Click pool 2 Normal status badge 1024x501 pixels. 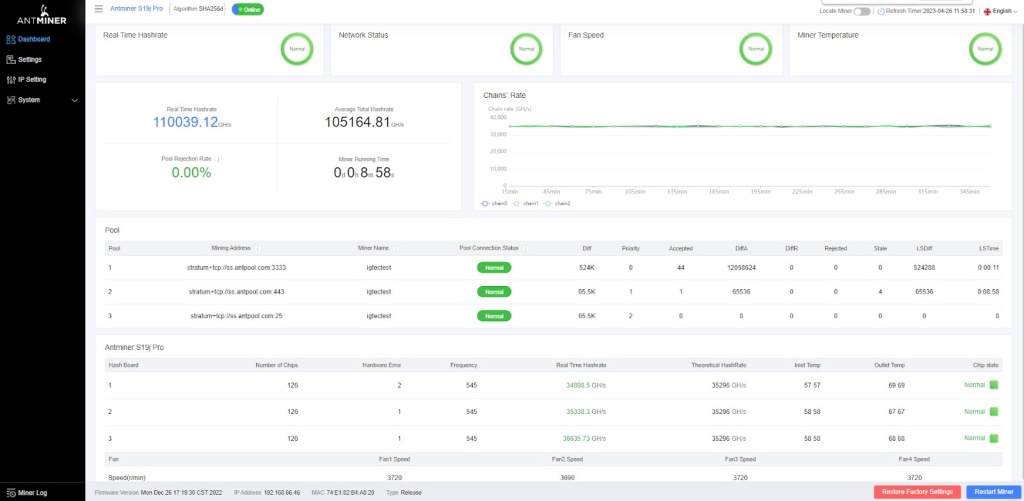pos(494,291)
